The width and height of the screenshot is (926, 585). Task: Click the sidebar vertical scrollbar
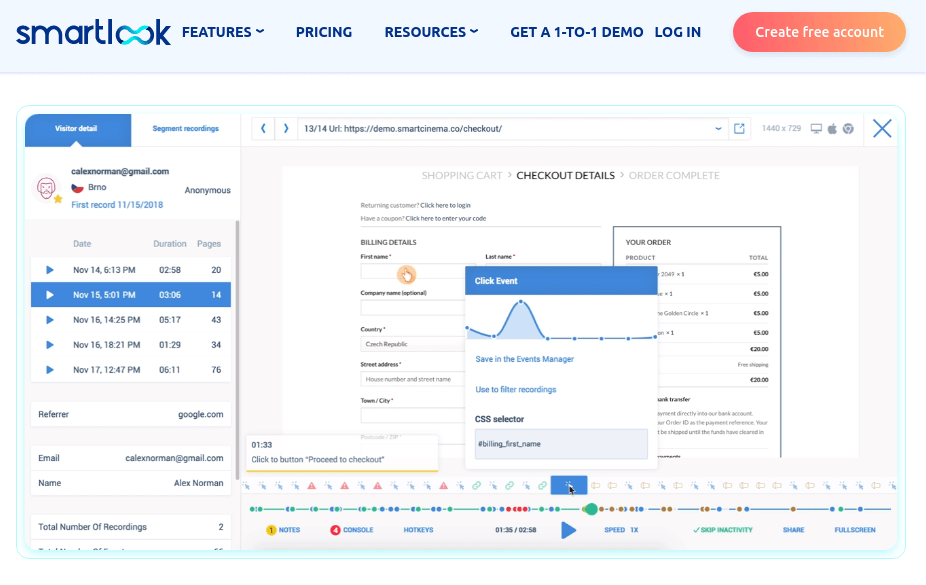tap(237, 349)
